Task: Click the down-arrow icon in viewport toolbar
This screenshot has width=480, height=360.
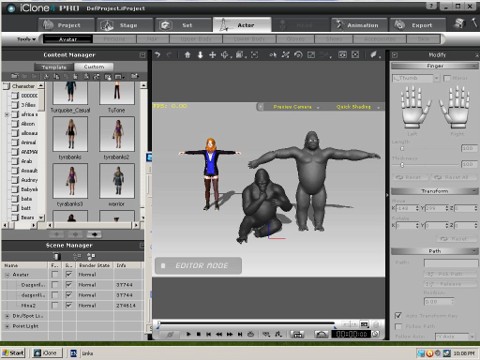Action: click(x=200, y=55)
